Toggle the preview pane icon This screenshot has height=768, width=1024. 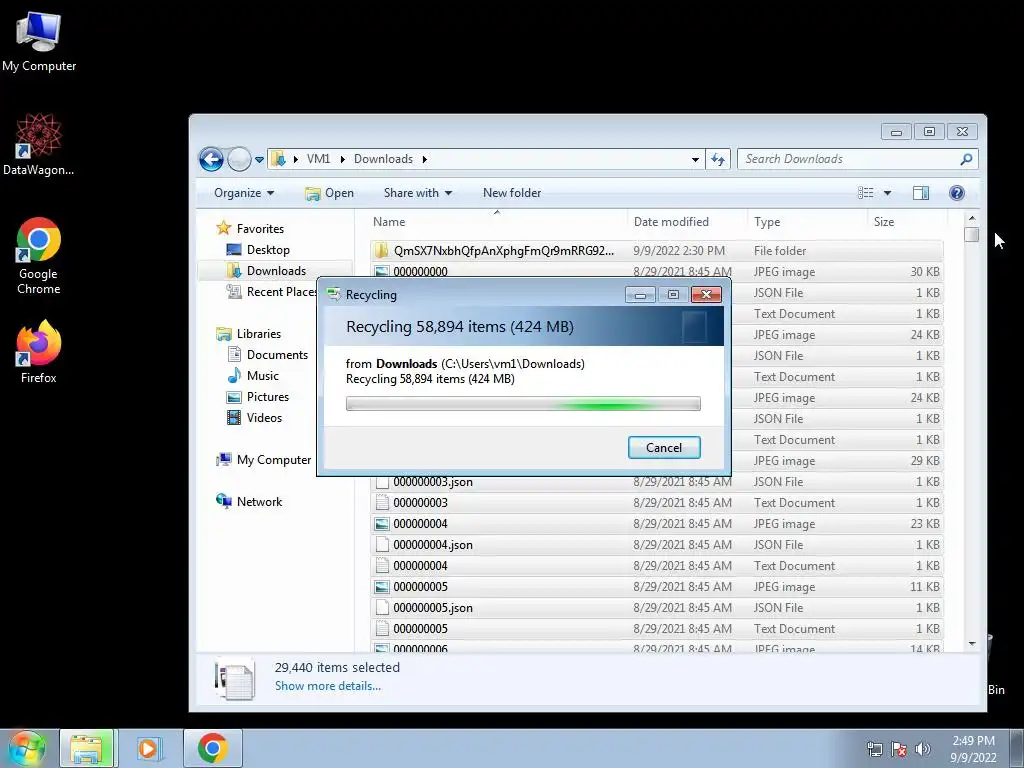click(x=921, y=193)
